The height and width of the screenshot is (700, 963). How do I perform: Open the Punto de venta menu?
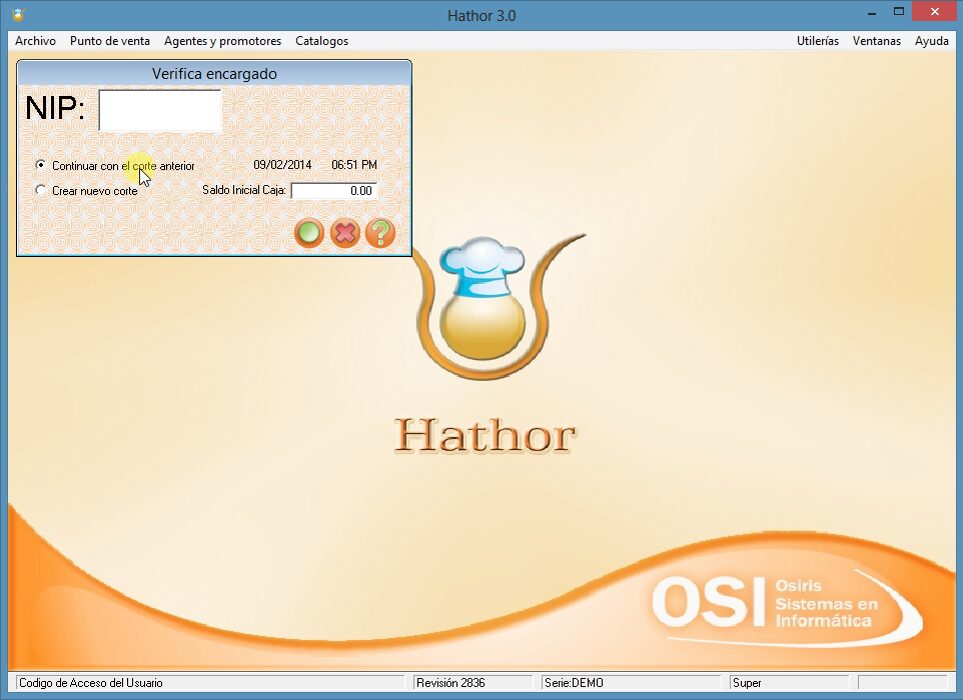coord(110,41)
